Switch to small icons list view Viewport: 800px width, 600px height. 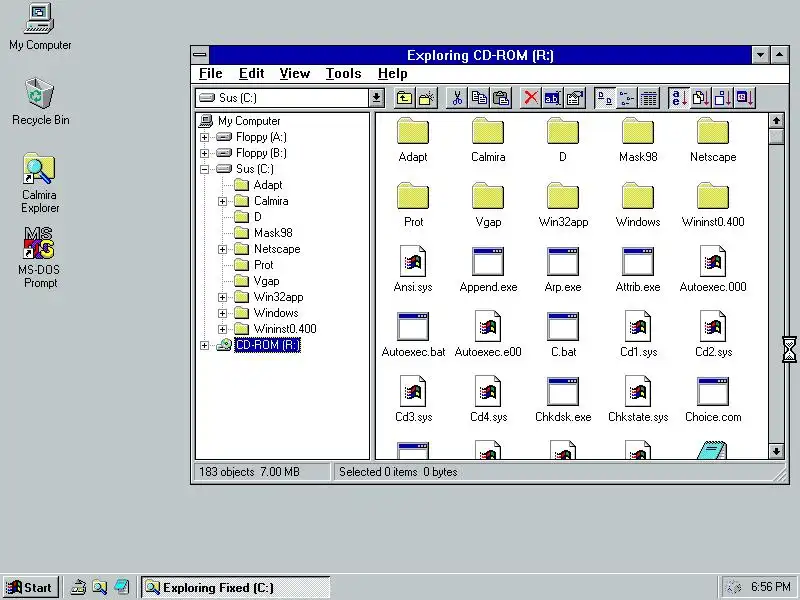pyautogui.click(x=627, y=98)
